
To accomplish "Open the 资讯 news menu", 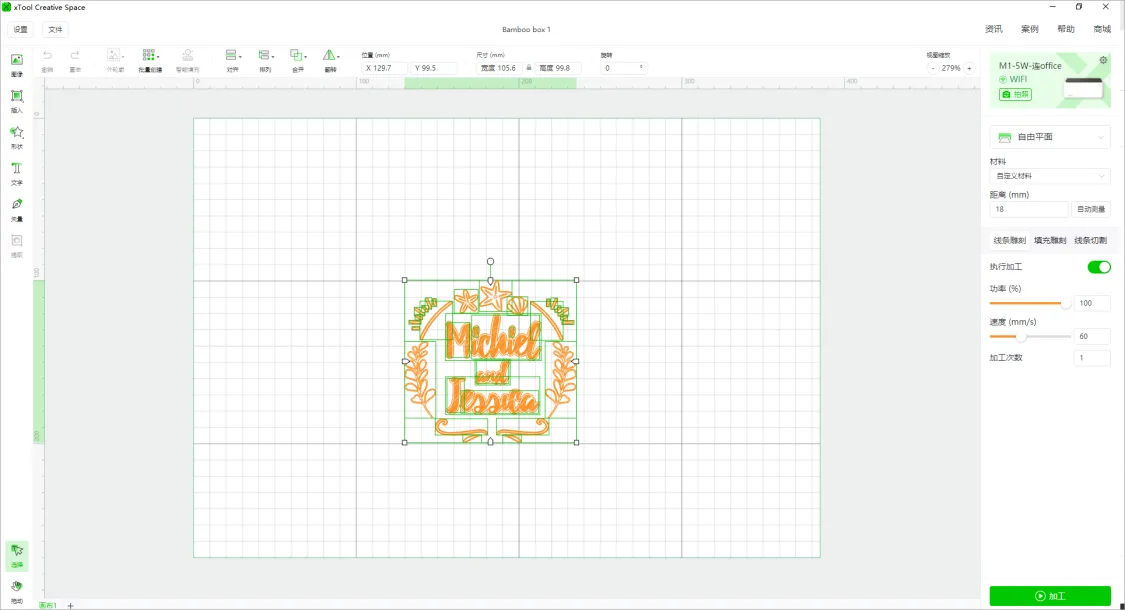I will (994, 29).
